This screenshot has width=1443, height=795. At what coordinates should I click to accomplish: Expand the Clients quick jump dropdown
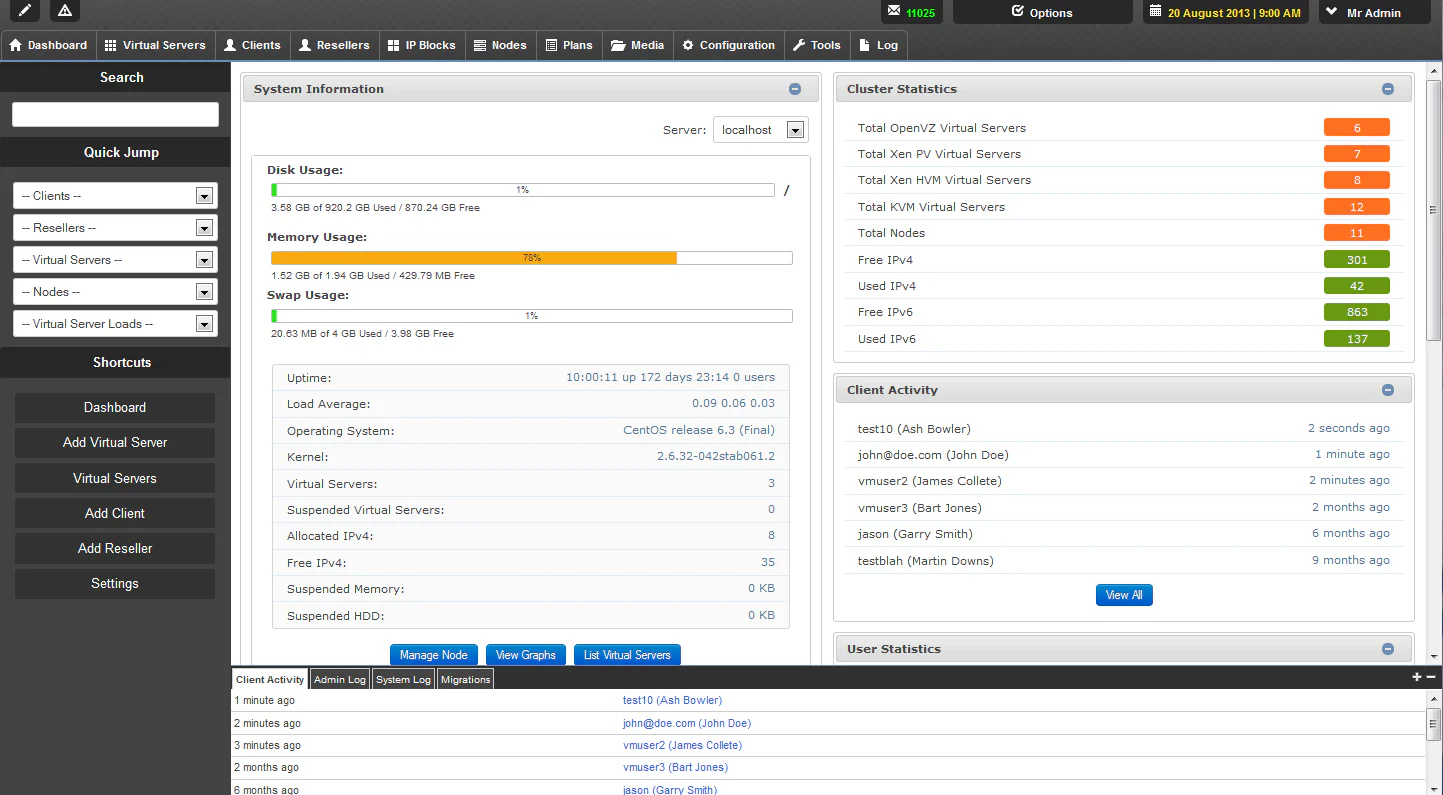[114, 195]
